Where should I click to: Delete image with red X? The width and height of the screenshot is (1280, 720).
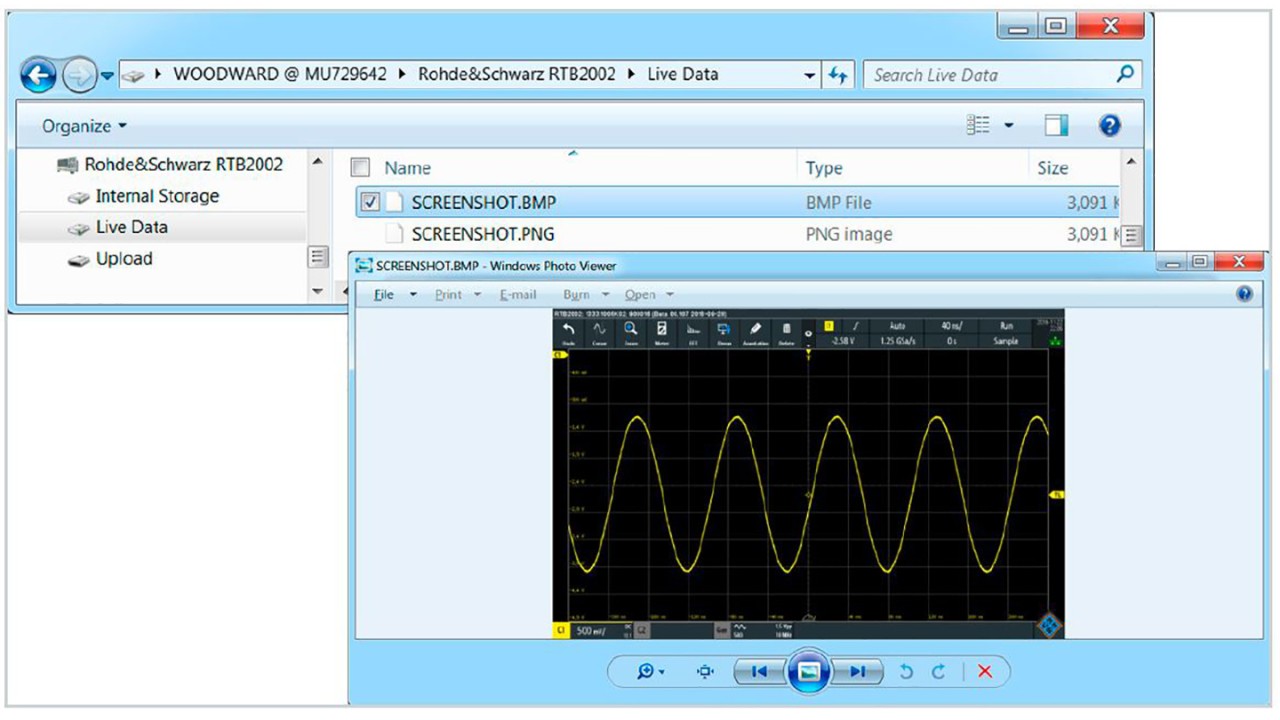[985, 672]
